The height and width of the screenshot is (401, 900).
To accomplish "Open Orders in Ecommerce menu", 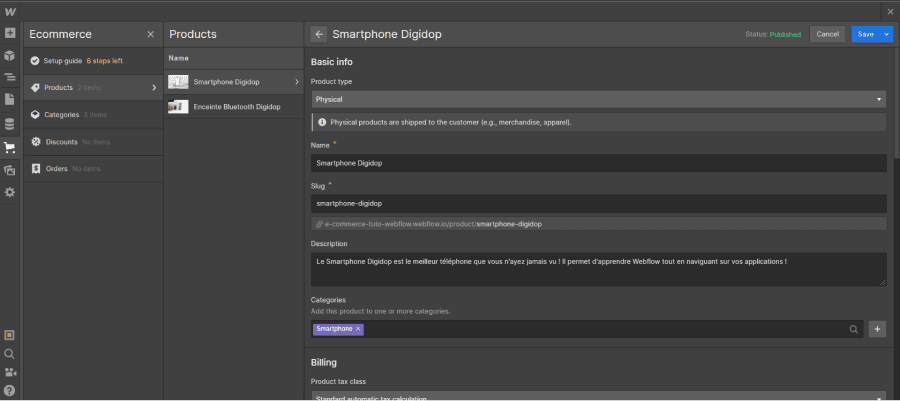I will click(x=94, y=169).
